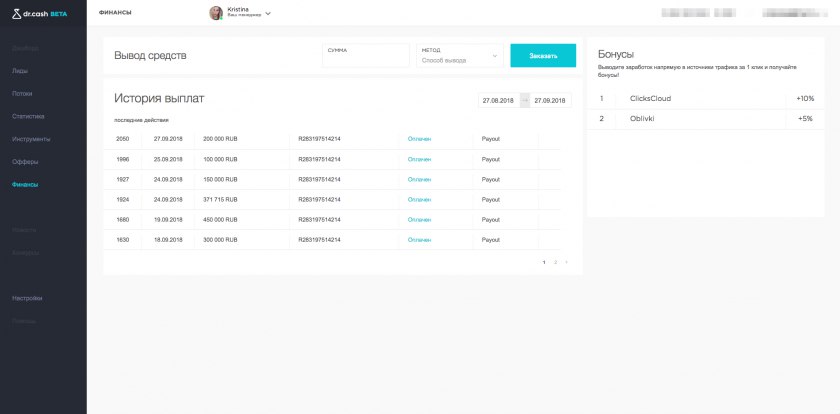840x414 pixels.
Task: Click Payout type in row 1630
Action: tap(491, 240)
